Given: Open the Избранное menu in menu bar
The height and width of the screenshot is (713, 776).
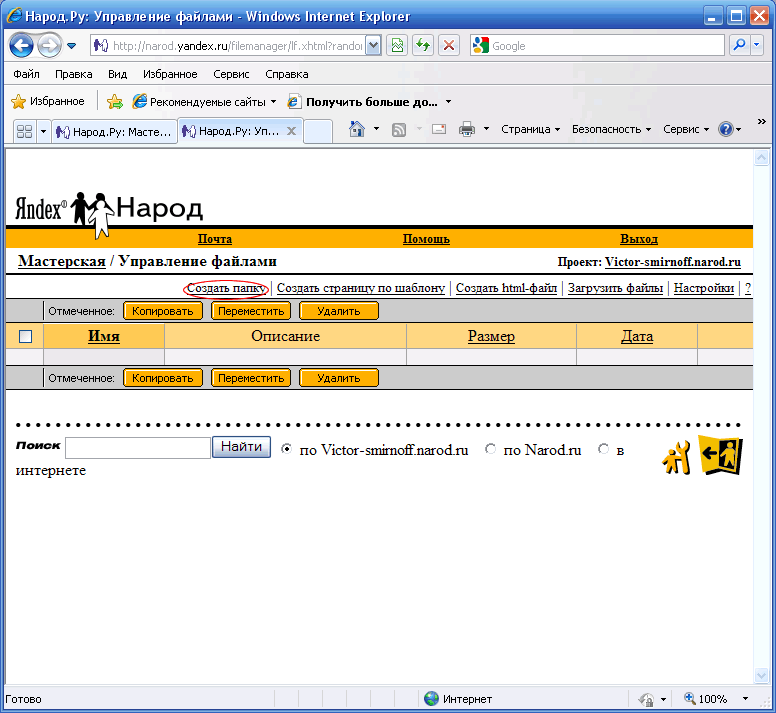Looking at the screenshot, I should 170,74.
